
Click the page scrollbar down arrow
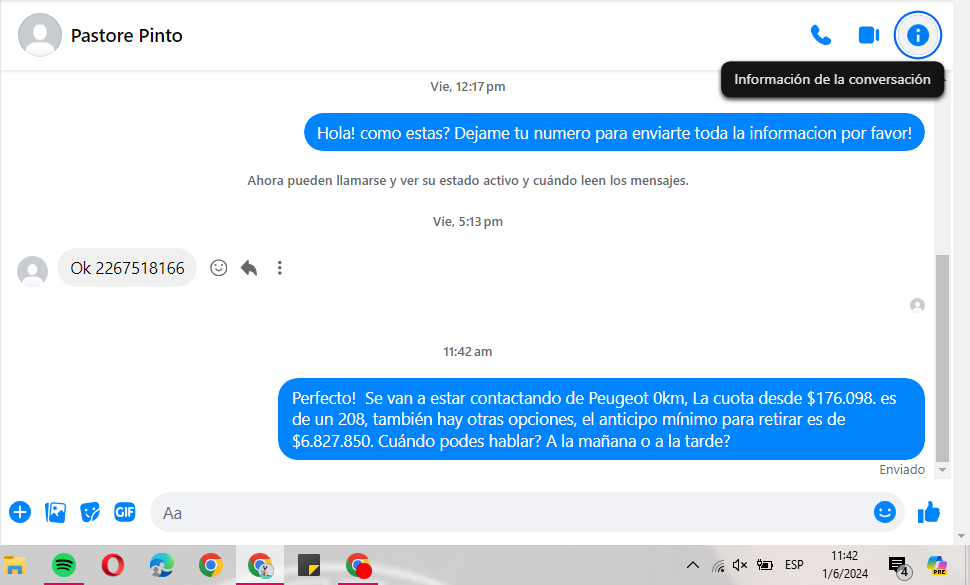(961, 537)
